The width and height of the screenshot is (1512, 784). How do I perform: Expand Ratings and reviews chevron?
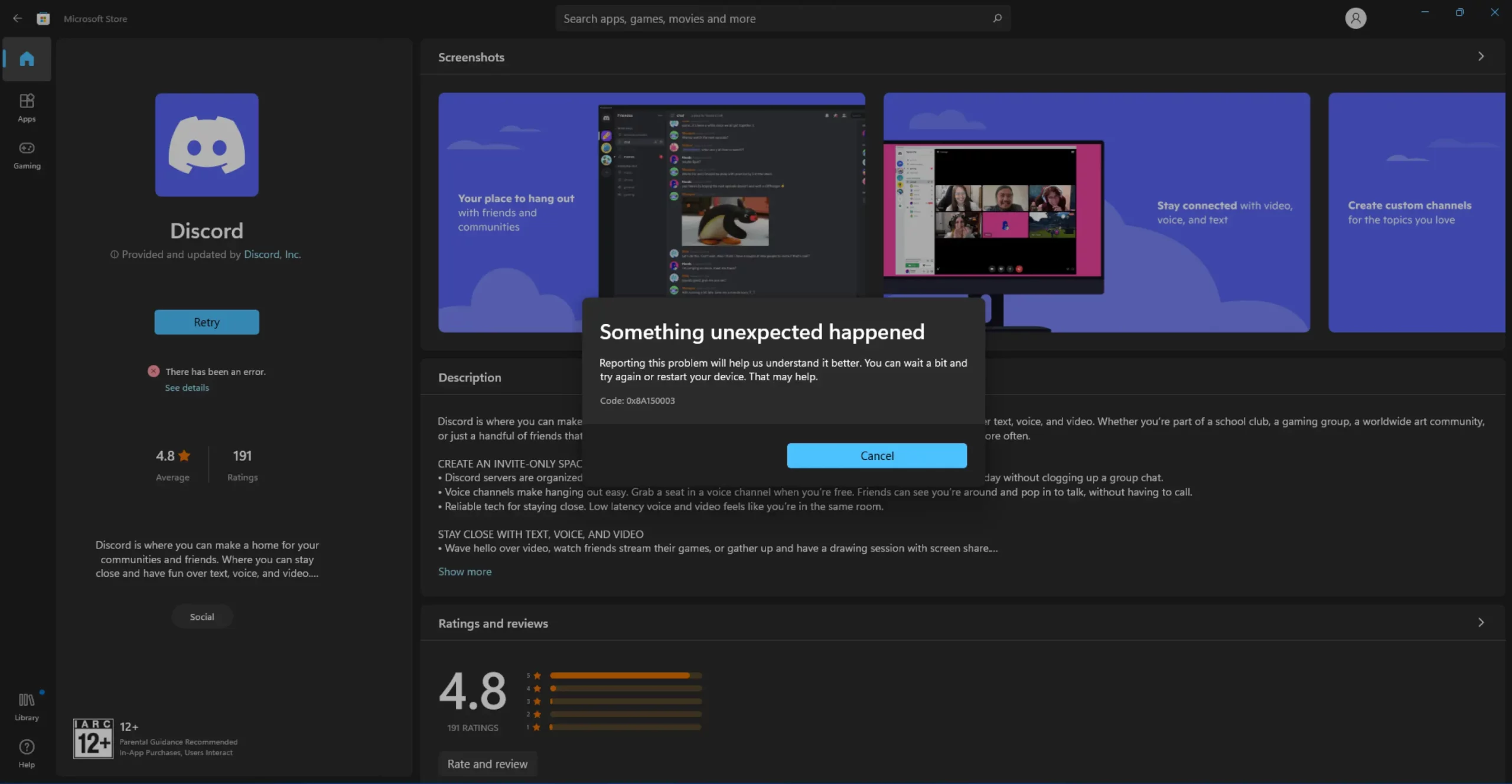click(x=1481, y=623)
